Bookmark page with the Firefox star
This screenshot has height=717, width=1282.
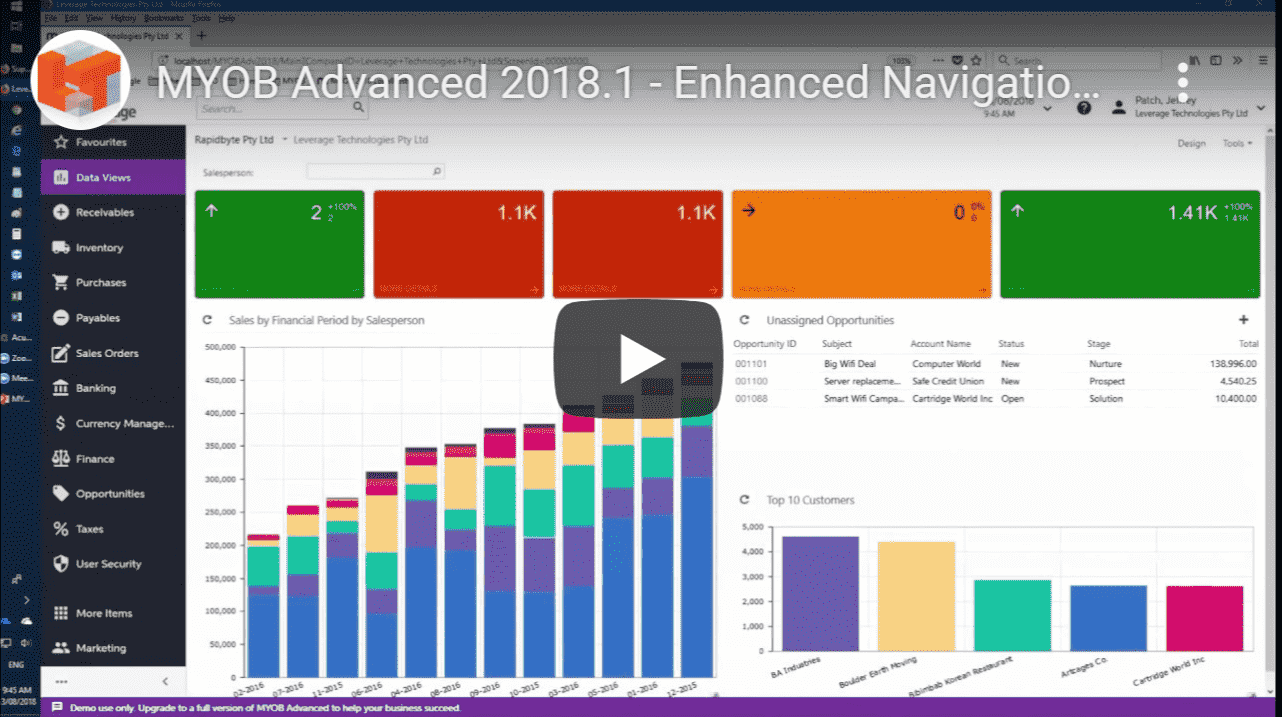pos(976,60)
